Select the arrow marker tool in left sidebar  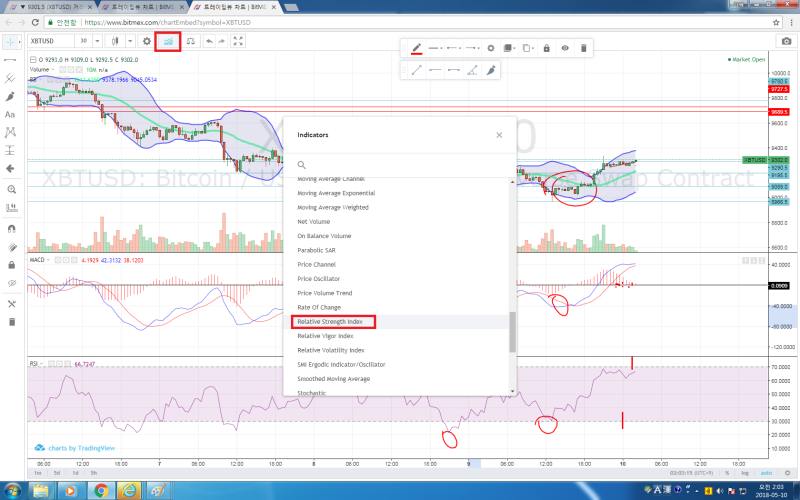coord(10,168)
